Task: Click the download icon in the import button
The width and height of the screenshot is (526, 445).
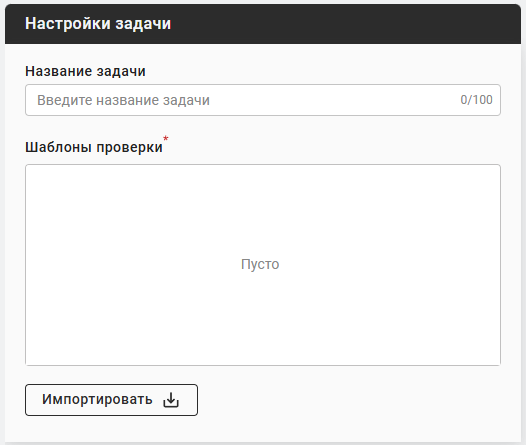Action: 171,400
